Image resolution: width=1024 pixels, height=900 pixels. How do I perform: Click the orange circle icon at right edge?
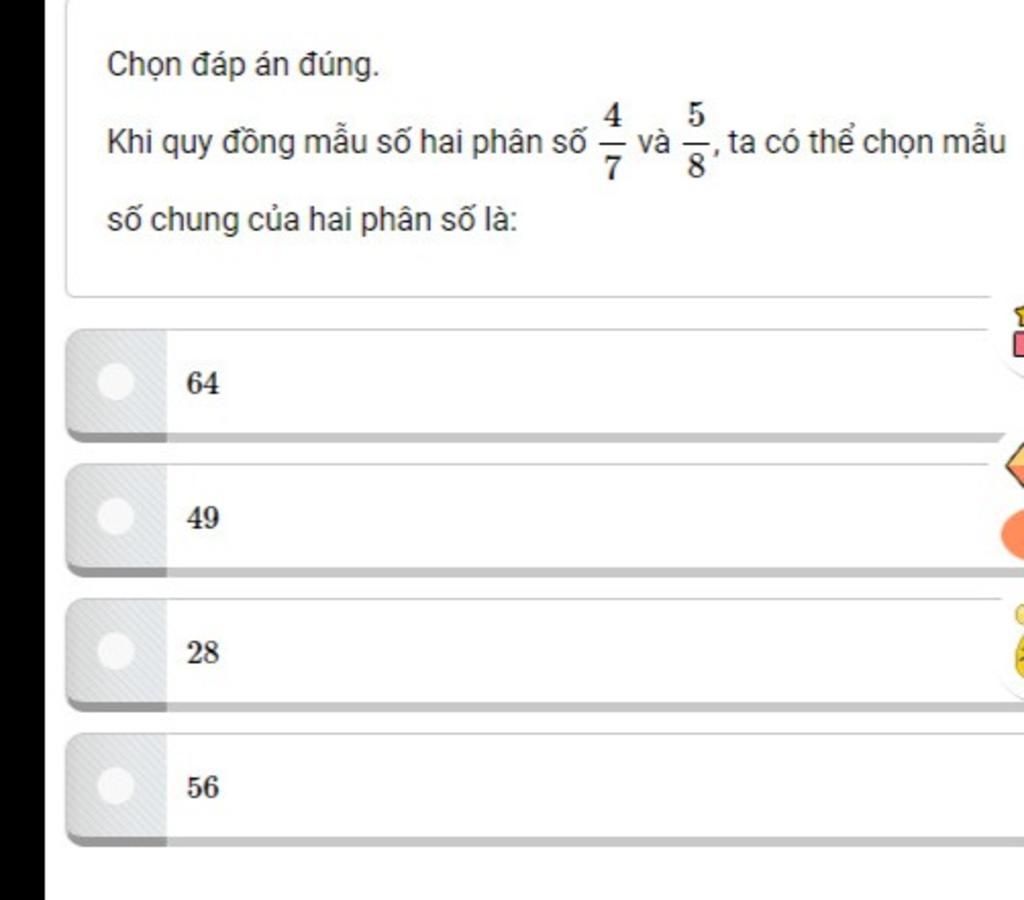click(x=1012, y=536)
